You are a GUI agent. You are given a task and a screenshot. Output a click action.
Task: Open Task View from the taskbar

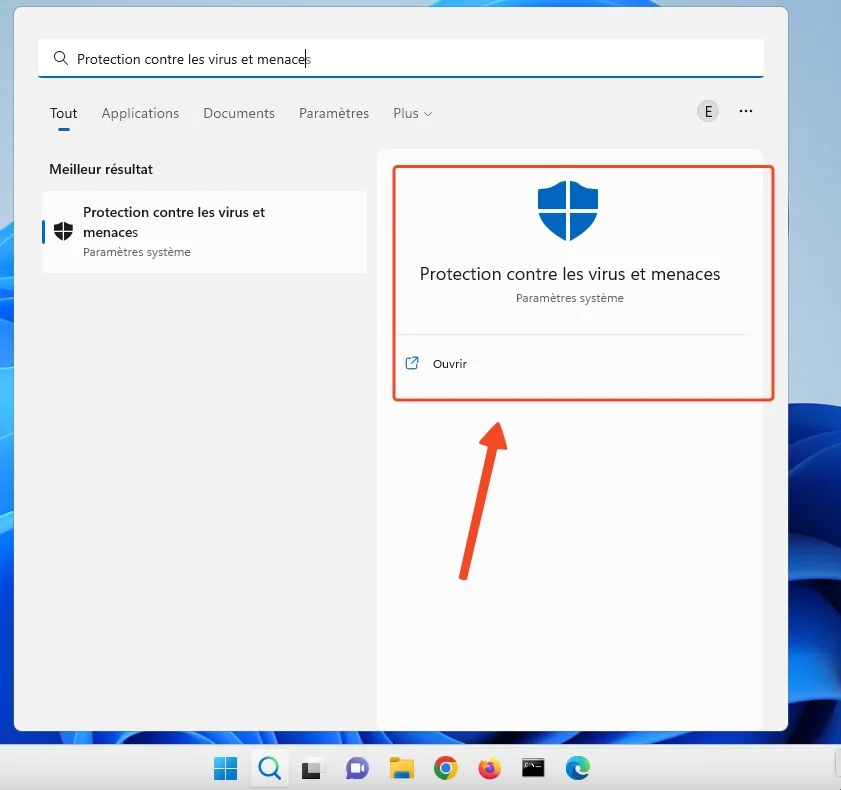(x=313, y=768)
